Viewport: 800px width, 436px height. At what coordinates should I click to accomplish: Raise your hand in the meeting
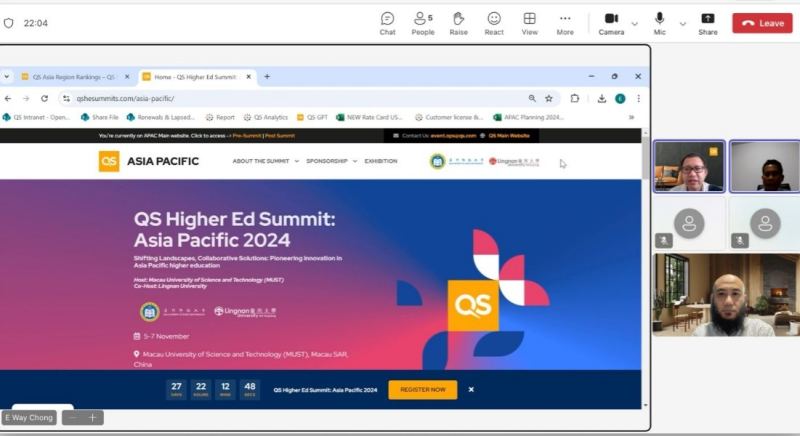(x=458, y=23)
